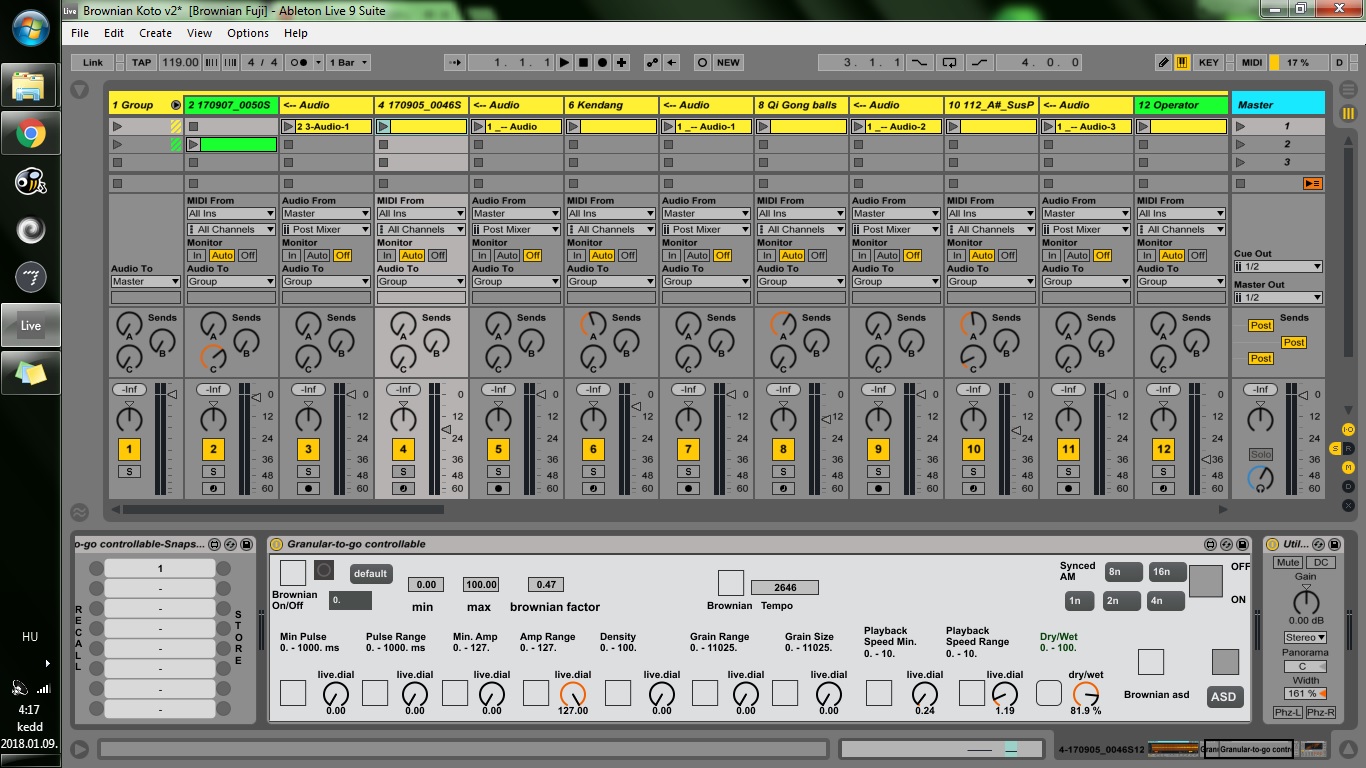The height and width of the screenshot is (768, 1366).
Task: Open the File menu
Action: 80,33
